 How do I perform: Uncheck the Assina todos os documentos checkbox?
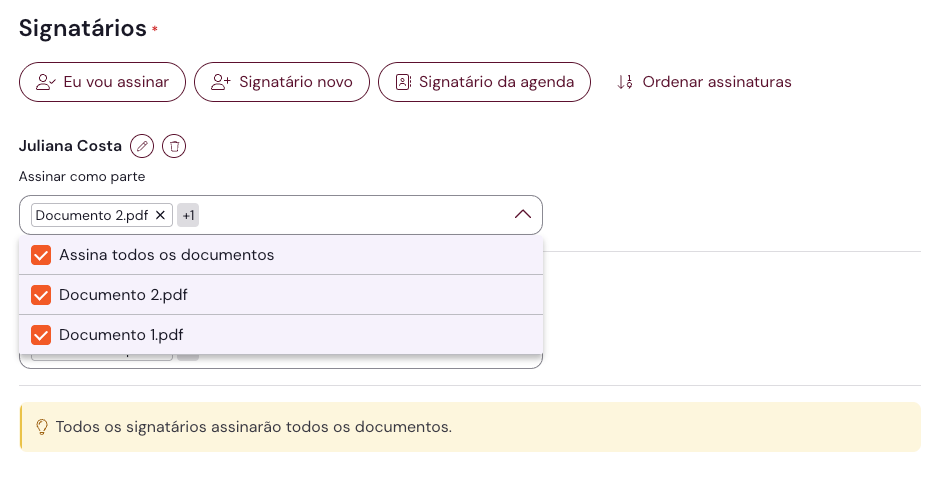point(41,255)
